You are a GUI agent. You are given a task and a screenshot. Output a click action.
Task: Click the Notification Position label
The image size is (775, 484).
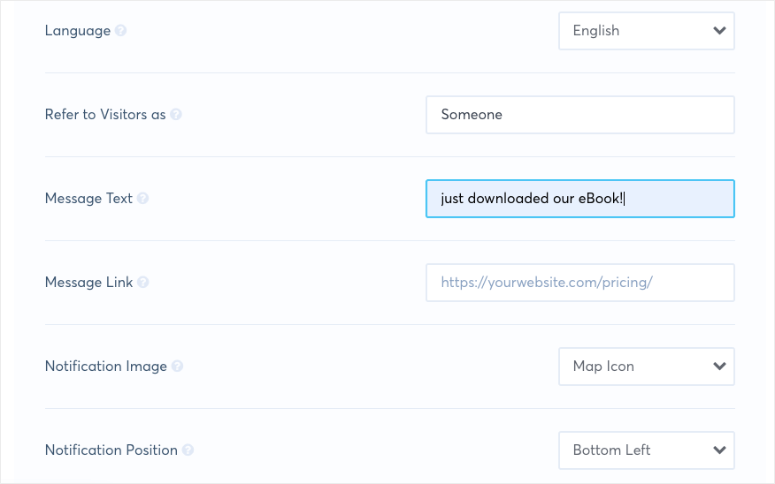[111, 450]
